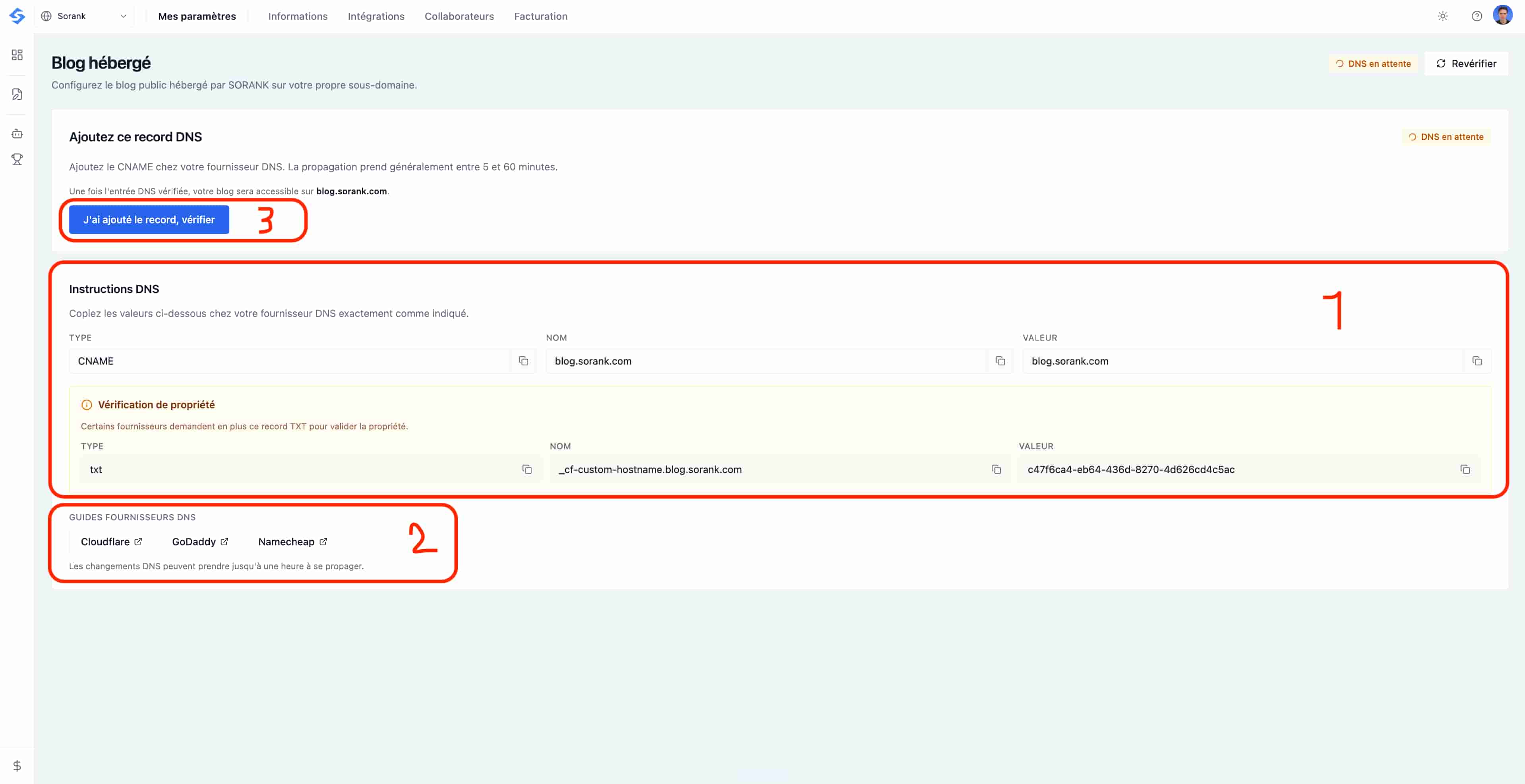
Task: Go to the Facturation tab
Action: tap(540, 16)
